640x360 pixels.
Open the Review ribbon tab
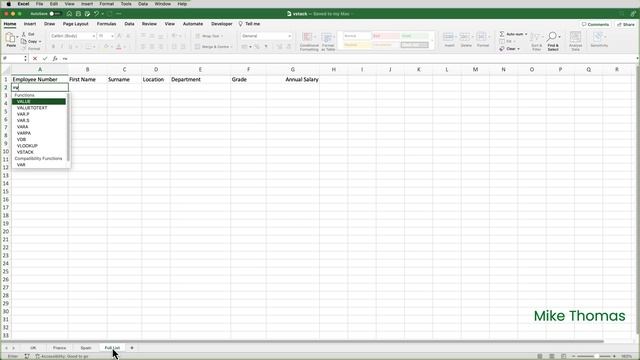[x=149, y=24]
